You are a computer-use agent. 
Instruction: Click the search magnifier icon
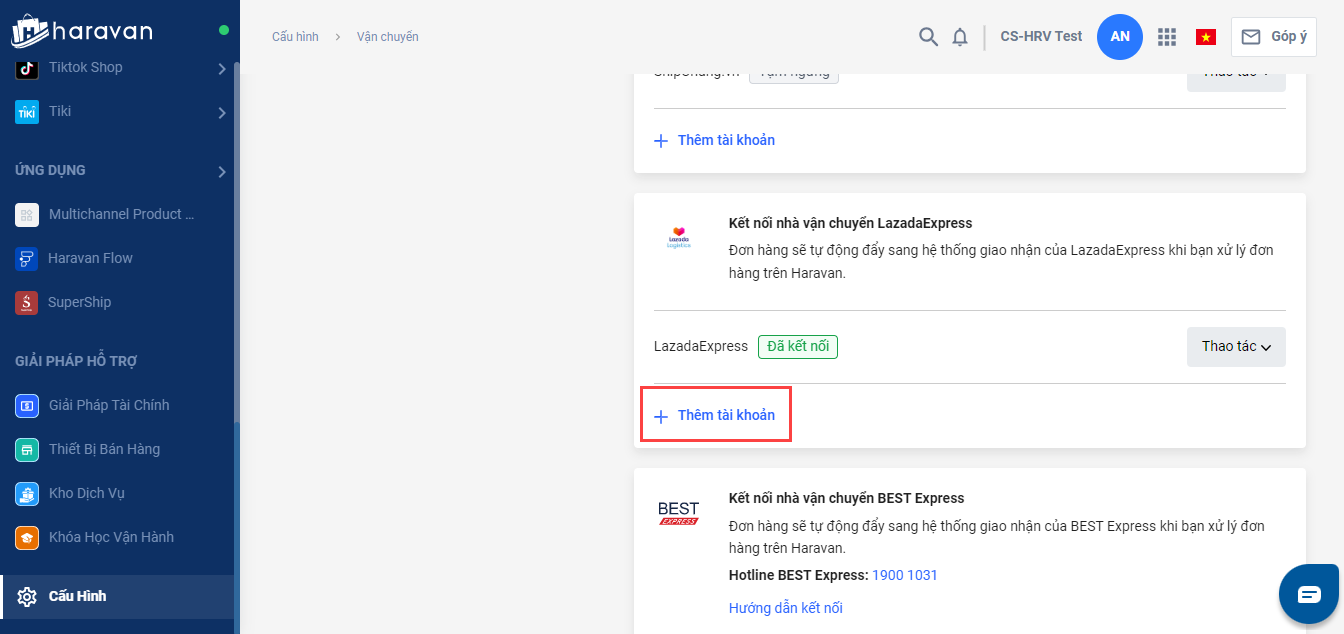pos(928,37)
